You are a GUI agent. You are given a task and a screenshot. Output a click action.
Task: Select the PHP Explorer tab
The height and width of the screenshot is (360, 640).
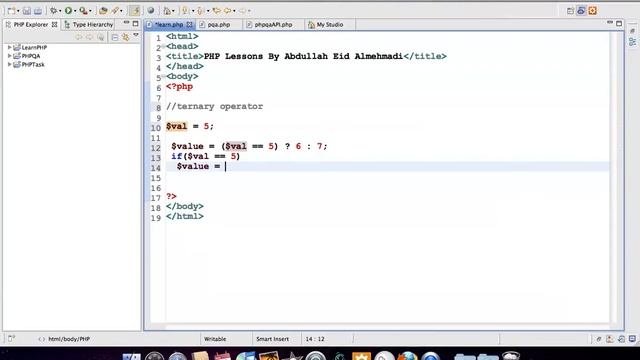32,24
